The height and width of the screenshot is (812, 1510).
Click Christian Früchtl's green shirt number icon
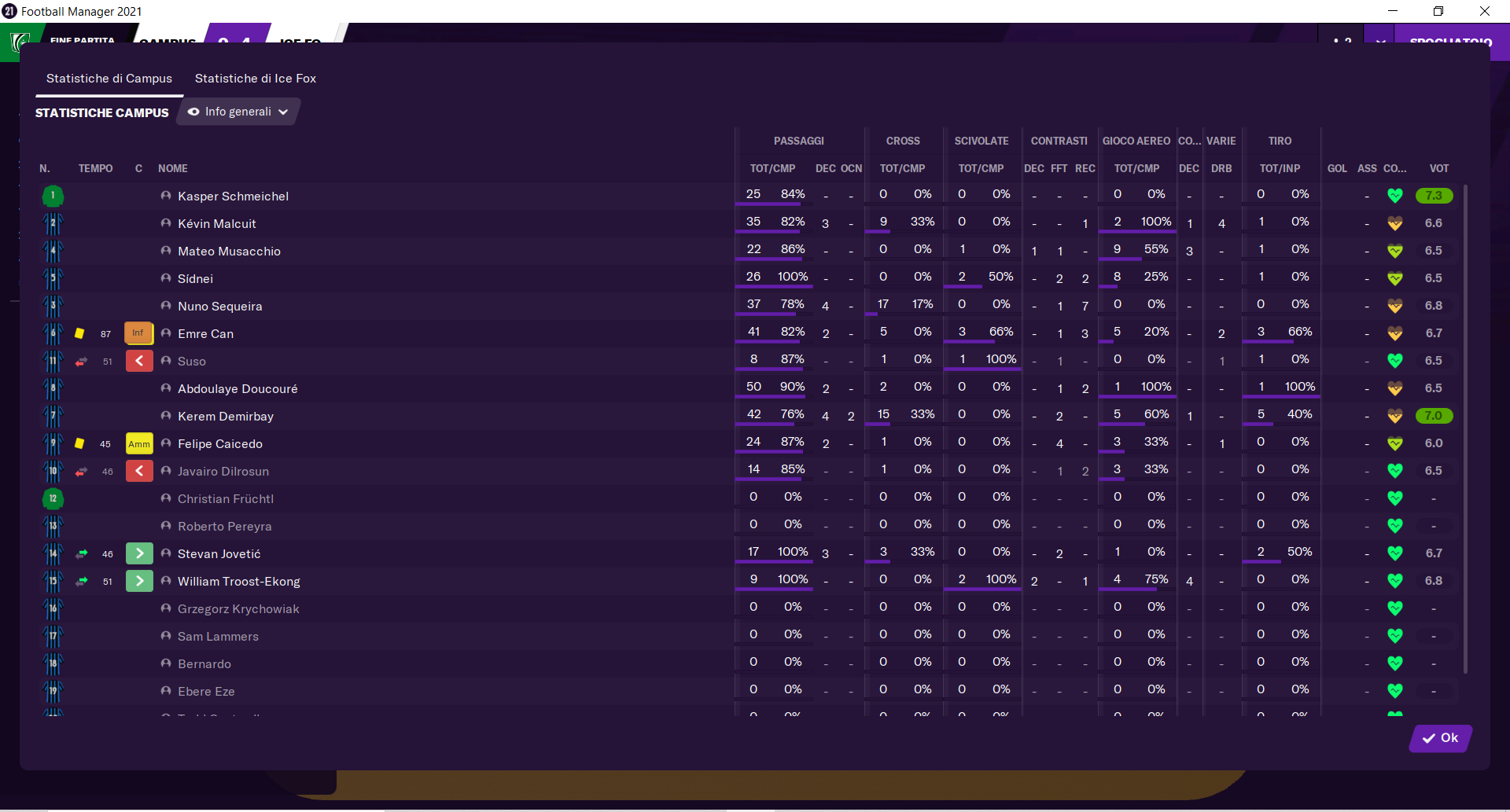coord(53,498)
